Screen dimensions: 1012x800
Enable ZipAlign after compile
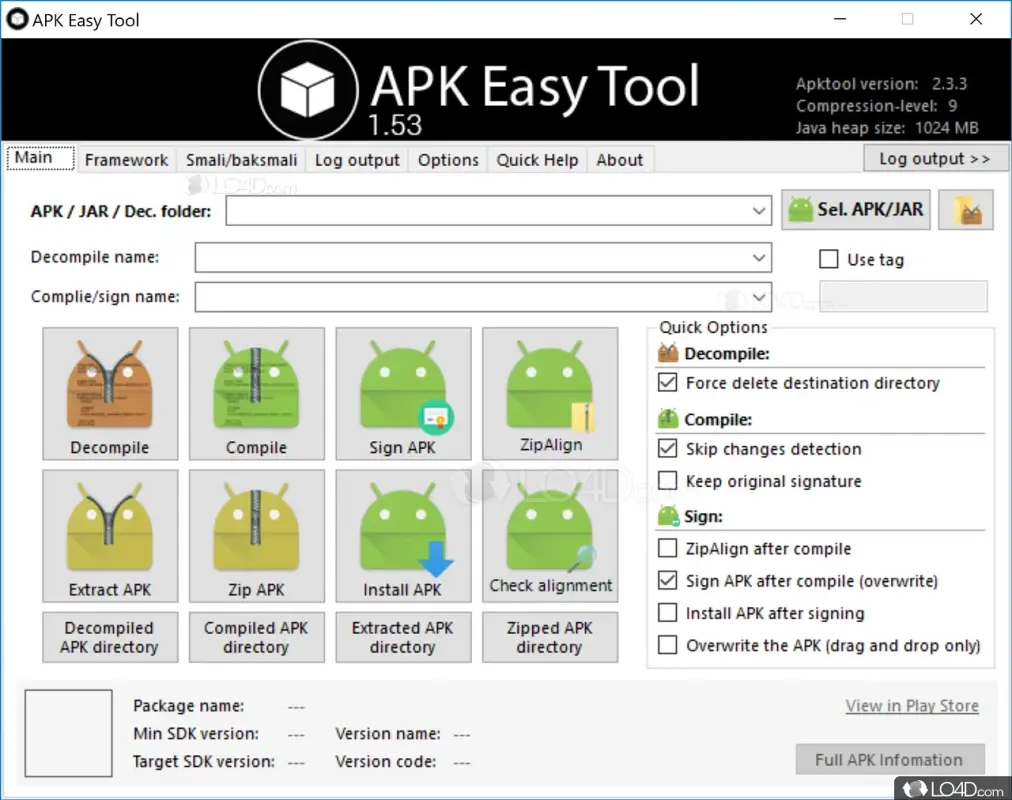[667, 548]
